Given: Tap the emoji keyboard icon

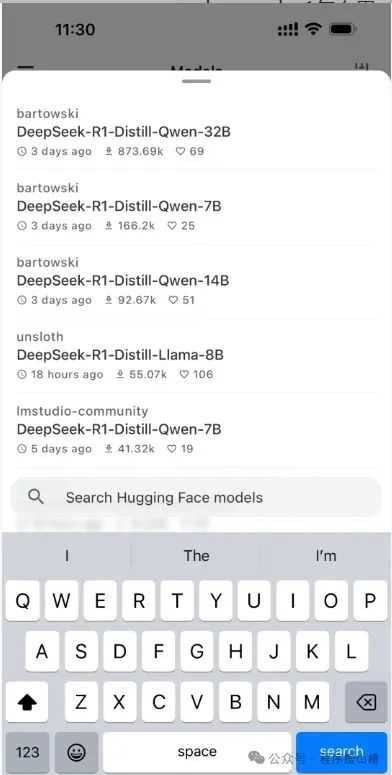Looking at the screenshot, I should coord(76,752).
